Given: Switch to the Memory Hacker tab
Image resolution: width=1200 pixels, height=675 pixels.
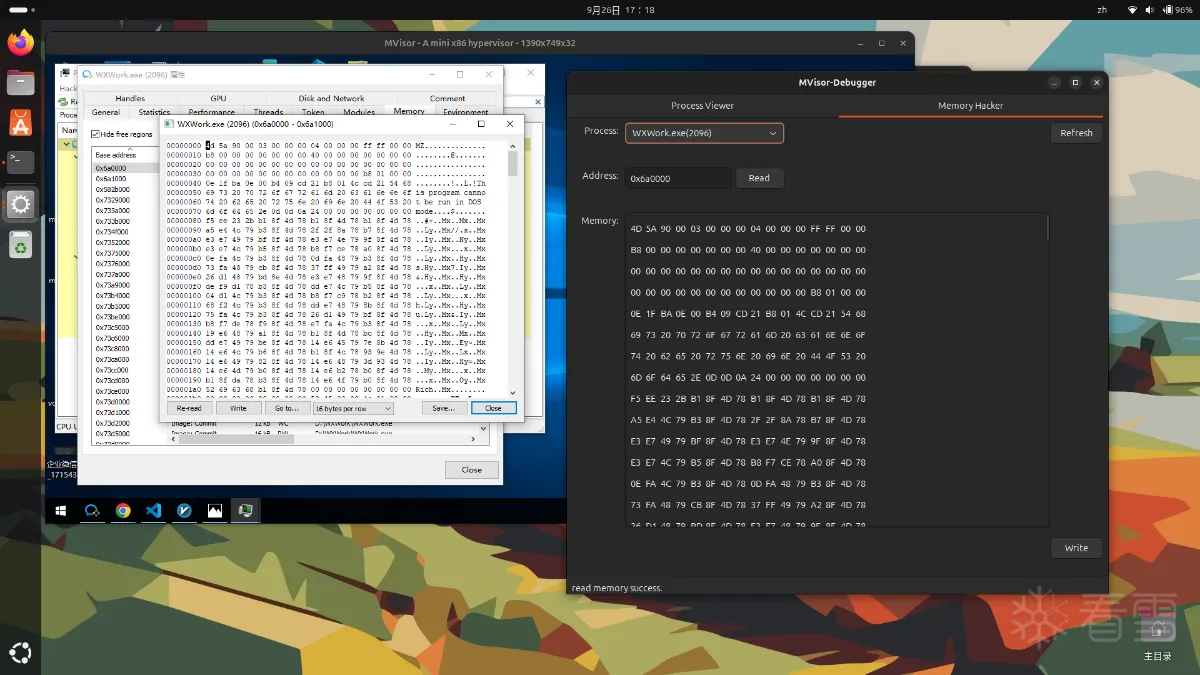Looking at the screenshot, I should [970, 105].
